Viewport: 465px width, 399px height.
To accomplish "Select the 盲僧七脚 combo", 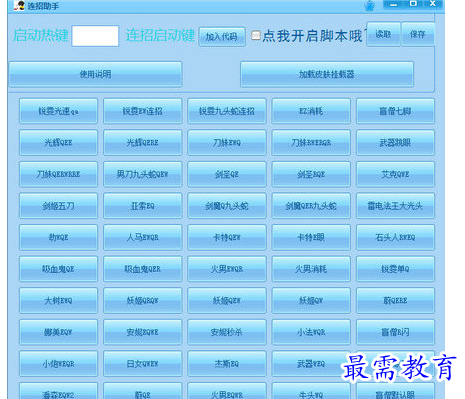I will [395, 111].
